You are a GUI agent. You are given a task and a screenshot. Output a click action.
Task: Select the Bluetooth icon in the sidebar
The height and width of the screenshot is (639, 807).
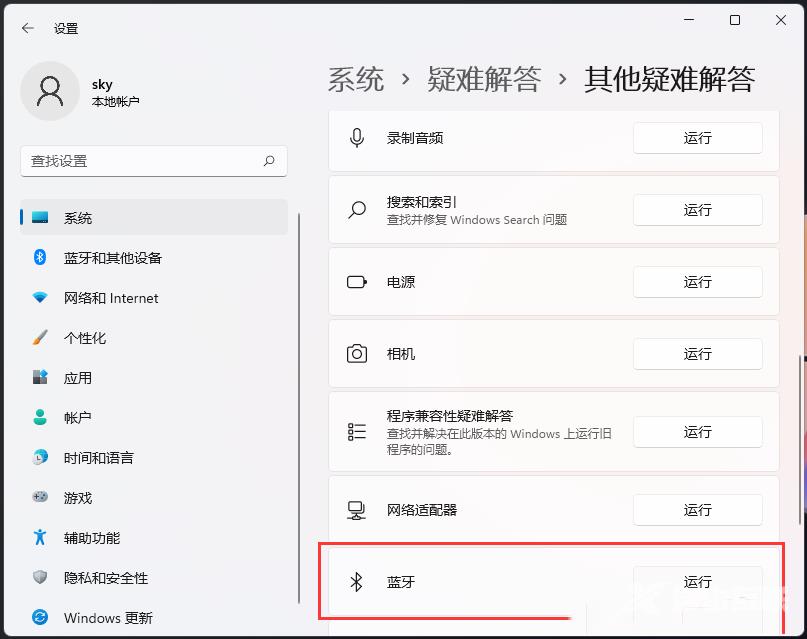(x=40, y=258)
